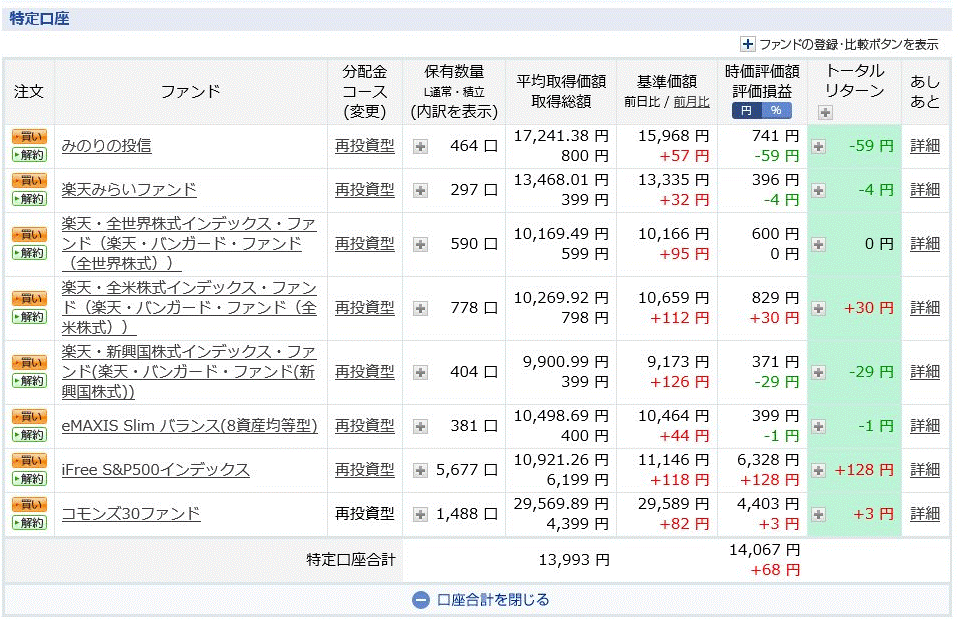Image resolution: width=960 pixels, height=619 pixels.
Task: Expand total return details for コモンズ30 +3円
Action: pos(819,514)
